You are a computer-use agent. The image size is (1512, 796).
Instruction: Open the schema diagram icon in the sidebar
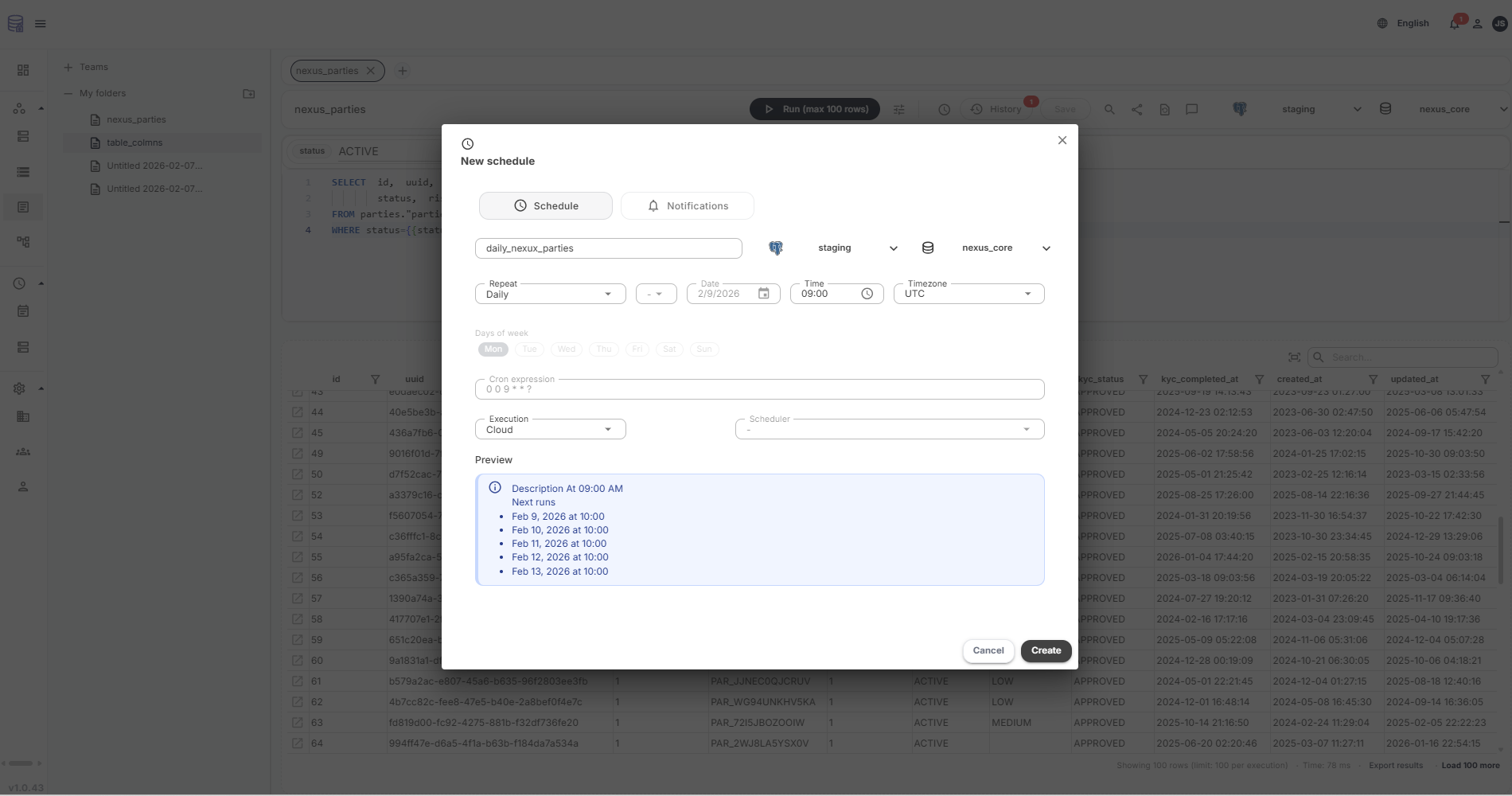pos(23,241)
